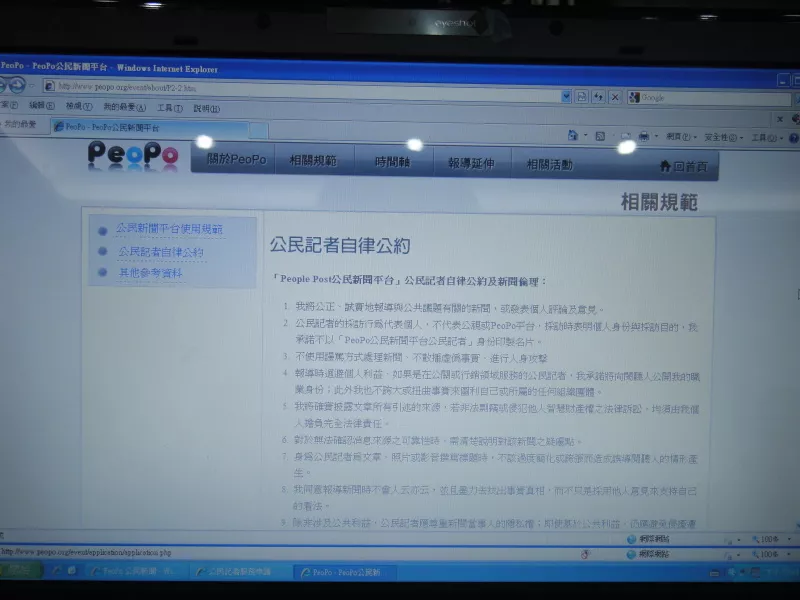Open the 相關規範 navigation tab

pos(313,161)
